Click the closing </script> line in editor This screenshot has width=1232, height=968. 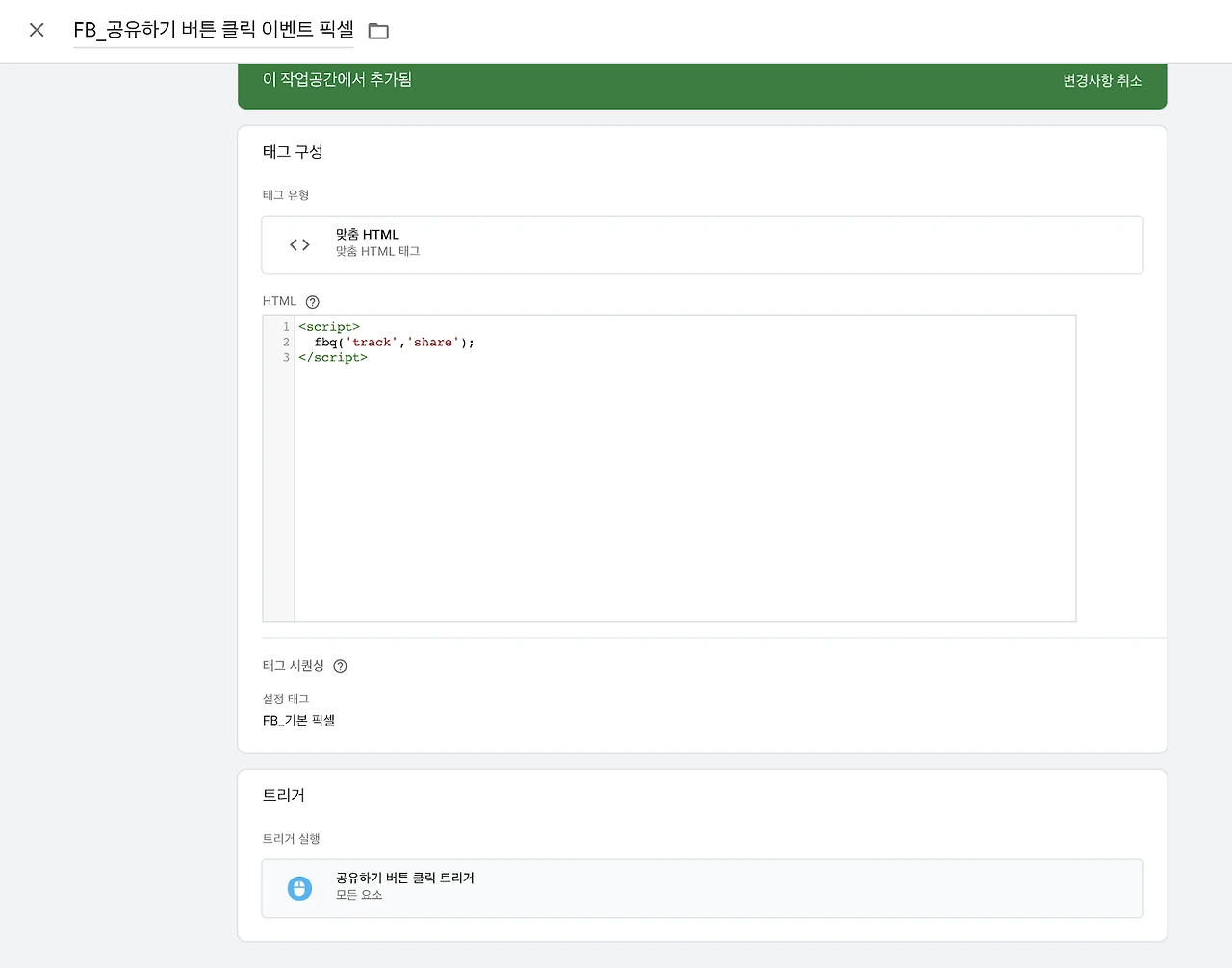coord(333,357)
